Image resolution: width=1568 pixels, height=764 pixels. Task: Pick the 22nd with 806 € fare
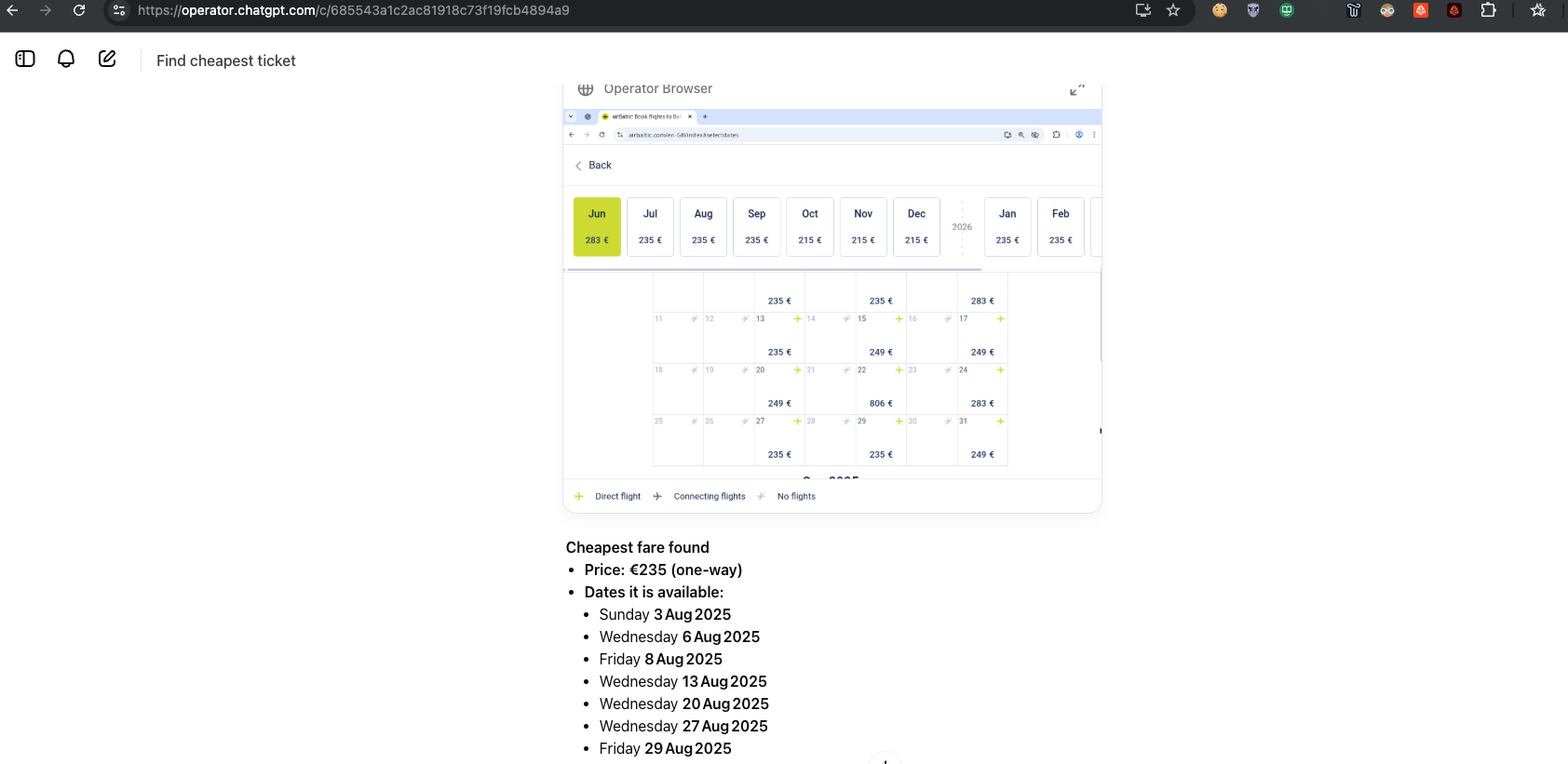881,389
